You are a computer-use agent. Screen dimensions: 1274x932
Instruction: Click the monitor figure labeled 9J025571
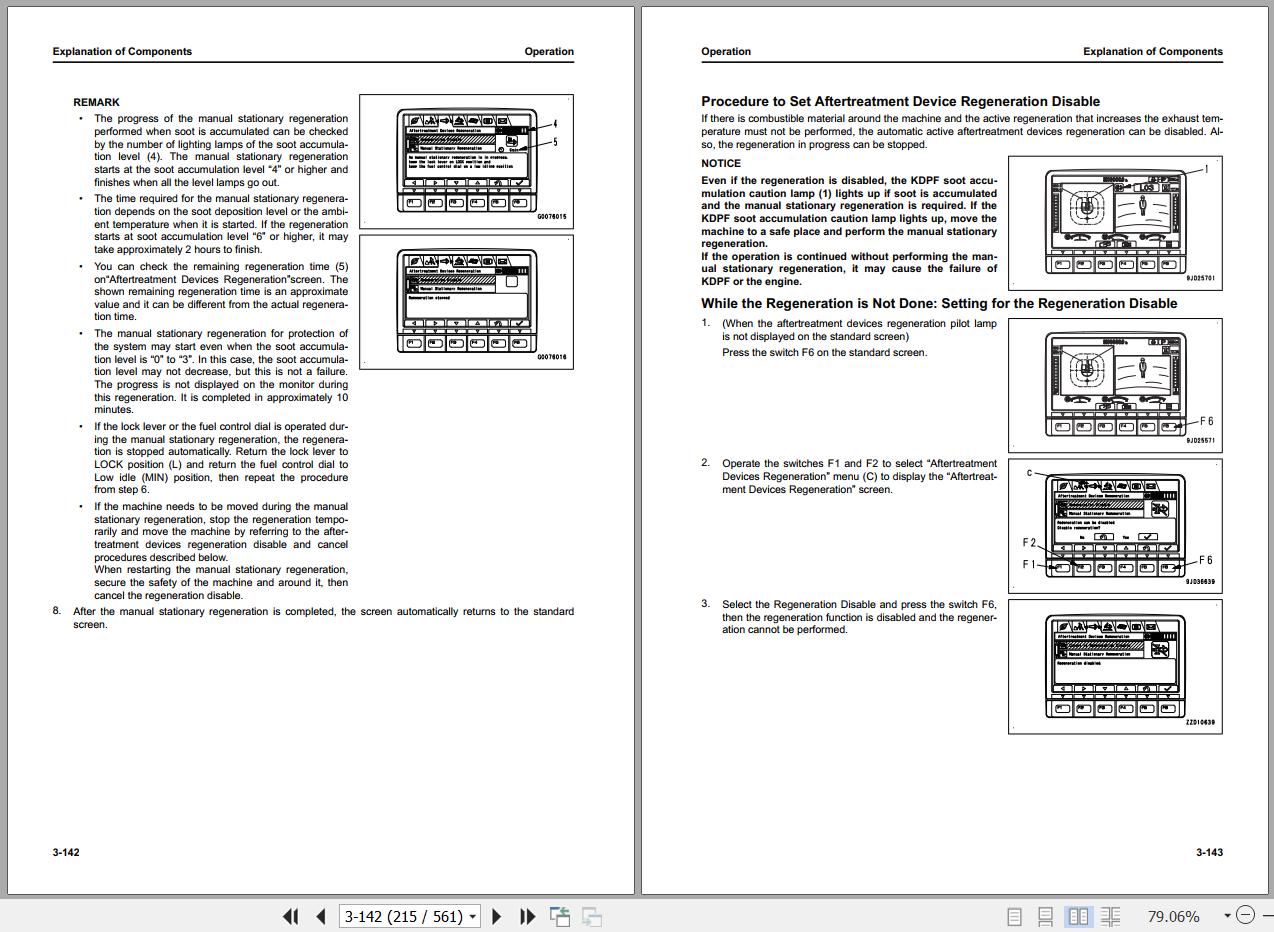[x=1115, y=384]
